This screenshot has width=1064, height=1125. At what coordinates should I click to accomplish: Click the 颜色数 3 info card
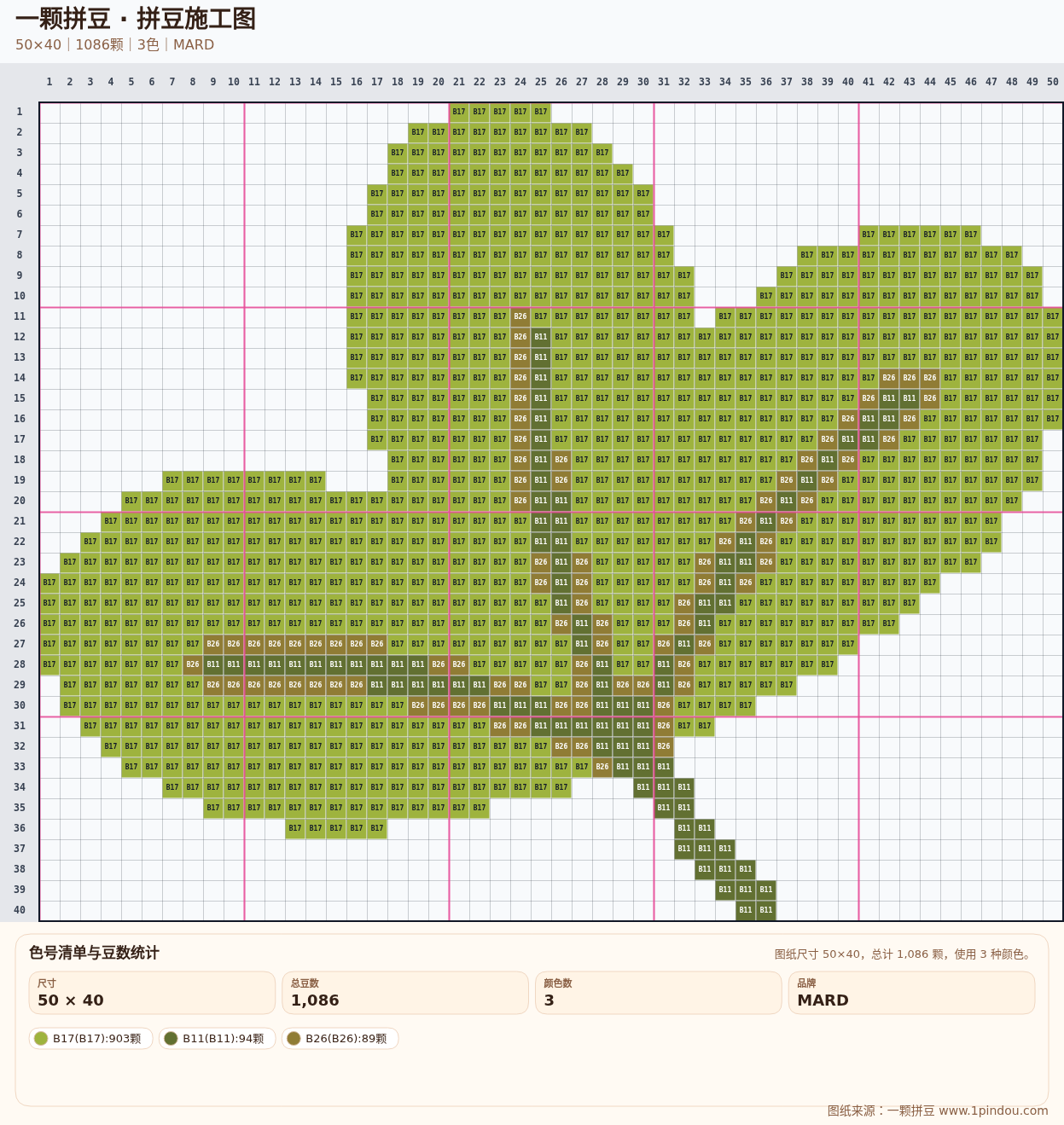[658, 993]
